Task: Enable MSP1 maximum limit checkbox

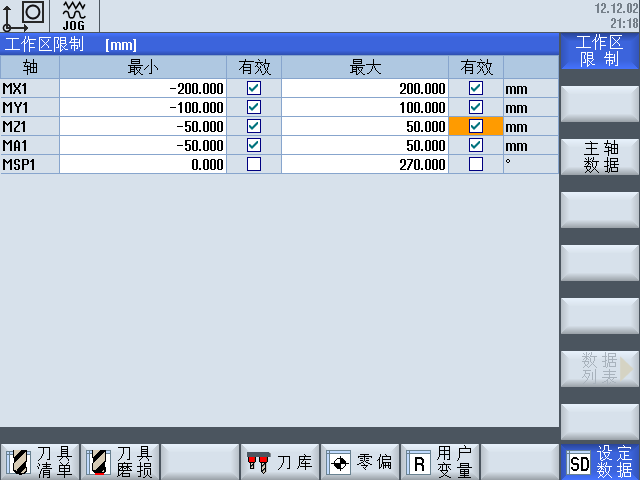Action: point(476,164)
